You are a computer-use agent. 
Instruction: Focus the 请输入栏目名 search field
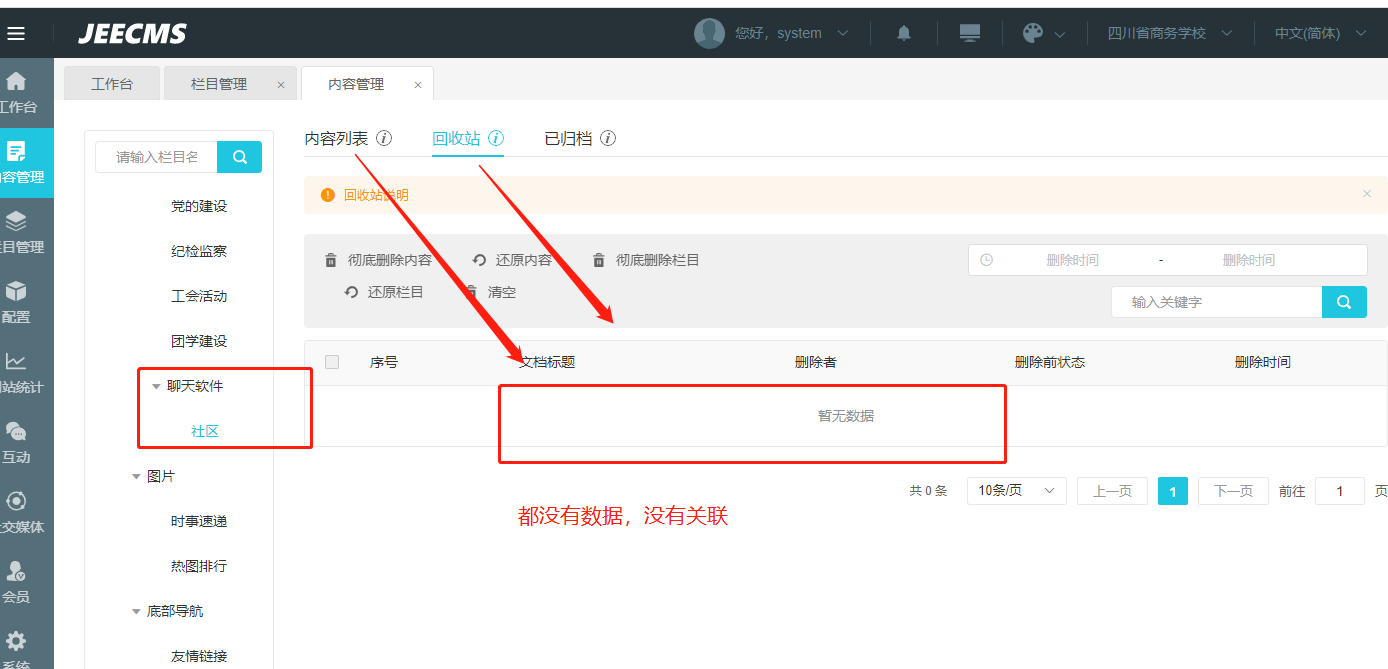[156, 157]
